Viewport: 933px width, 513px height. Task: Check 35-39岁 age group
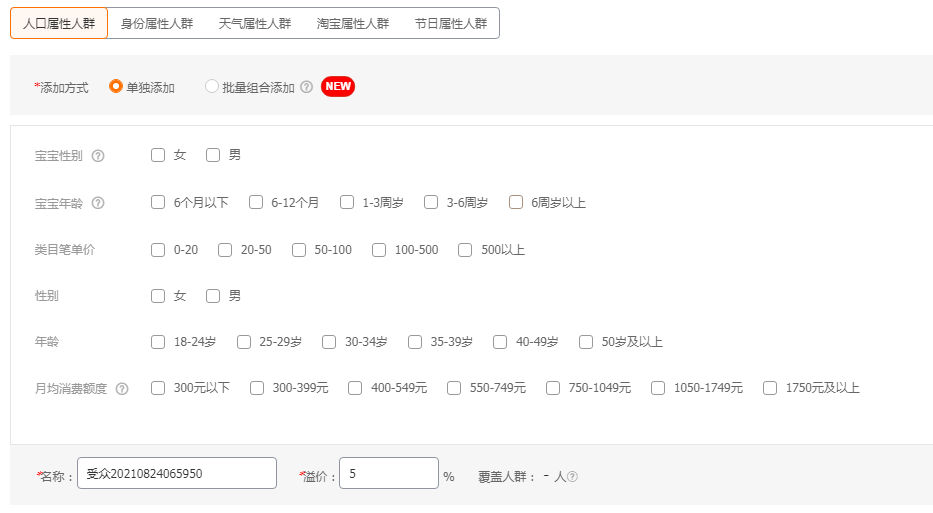coord(415,342)
